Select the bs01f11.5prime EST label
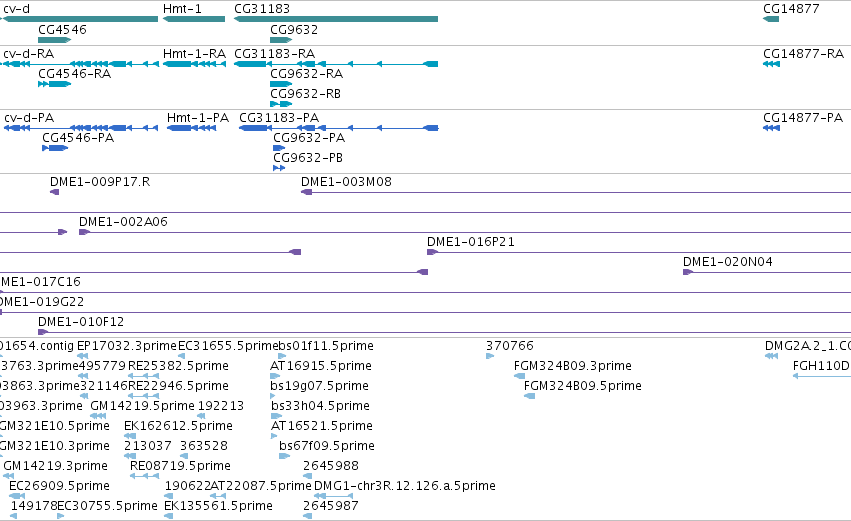 [326, 346]
